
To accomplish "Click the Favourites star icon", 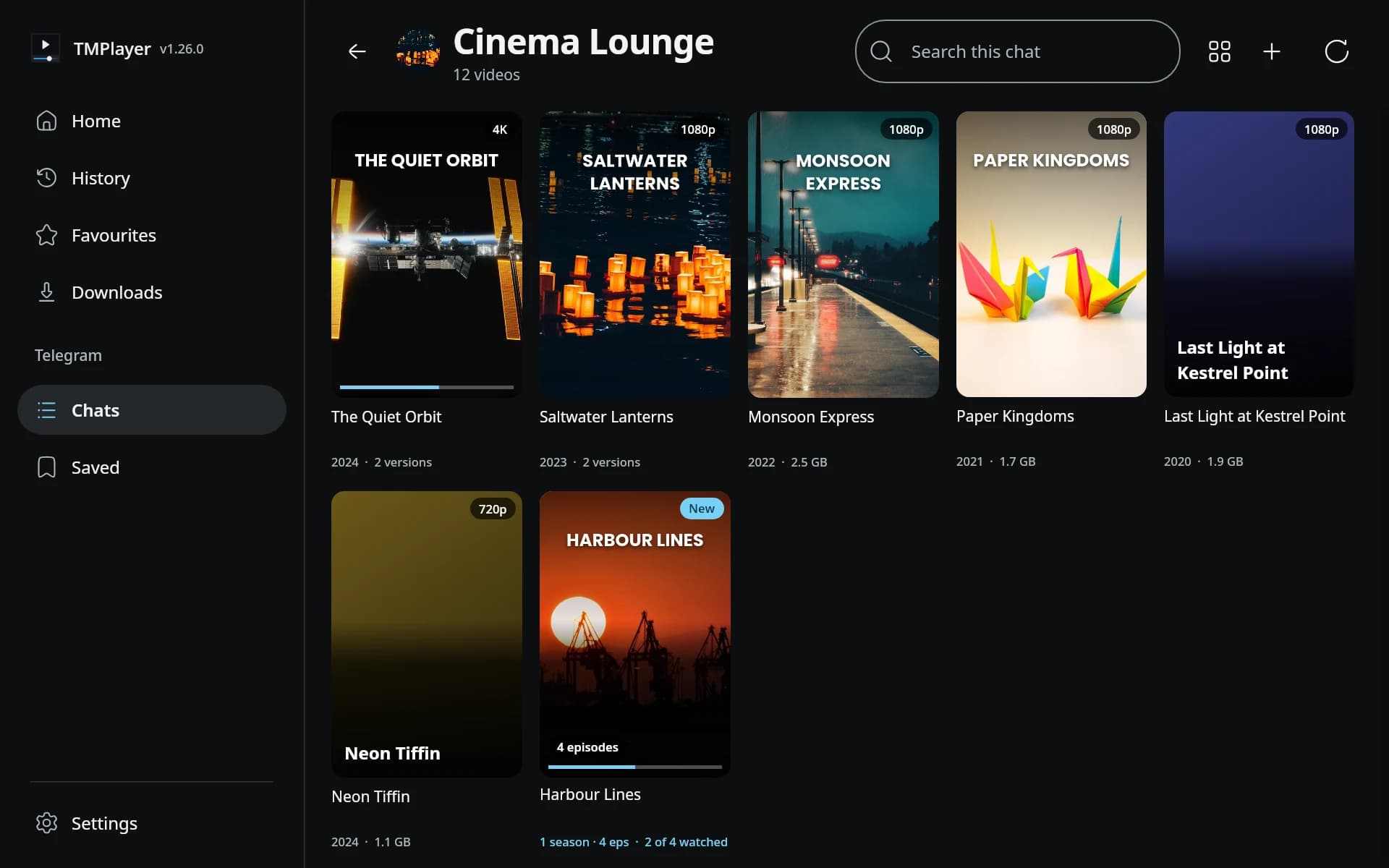I will 46,235.
